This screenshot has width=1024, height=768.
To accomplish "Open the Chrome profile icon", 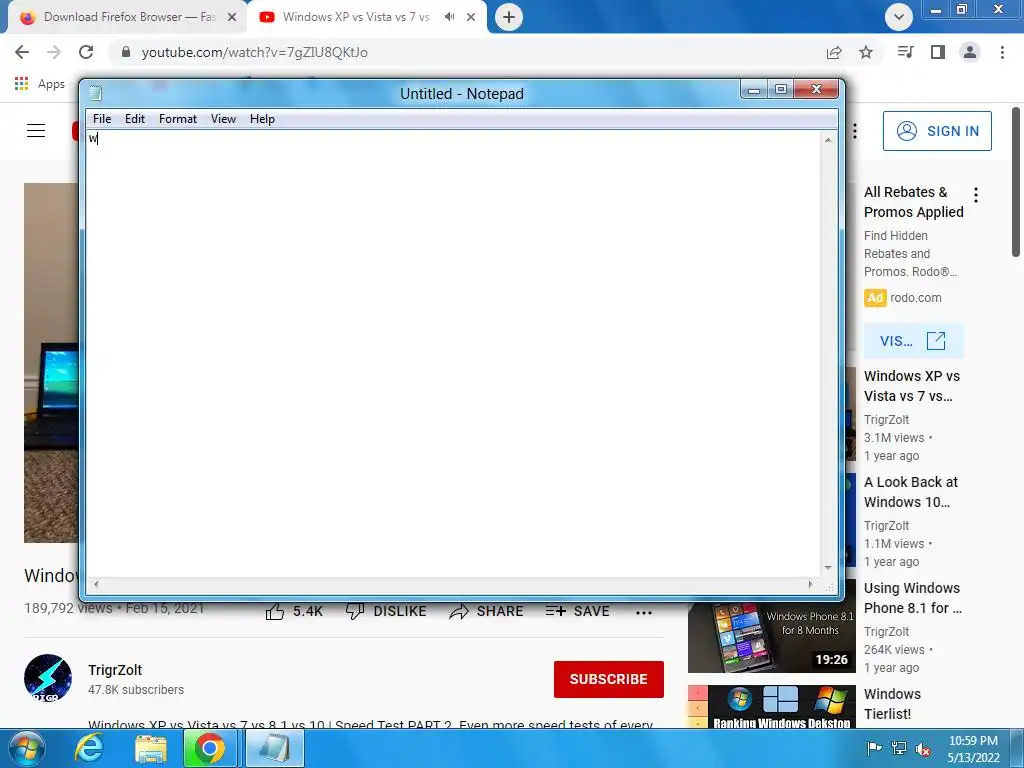I will click(x=970, y=52).
